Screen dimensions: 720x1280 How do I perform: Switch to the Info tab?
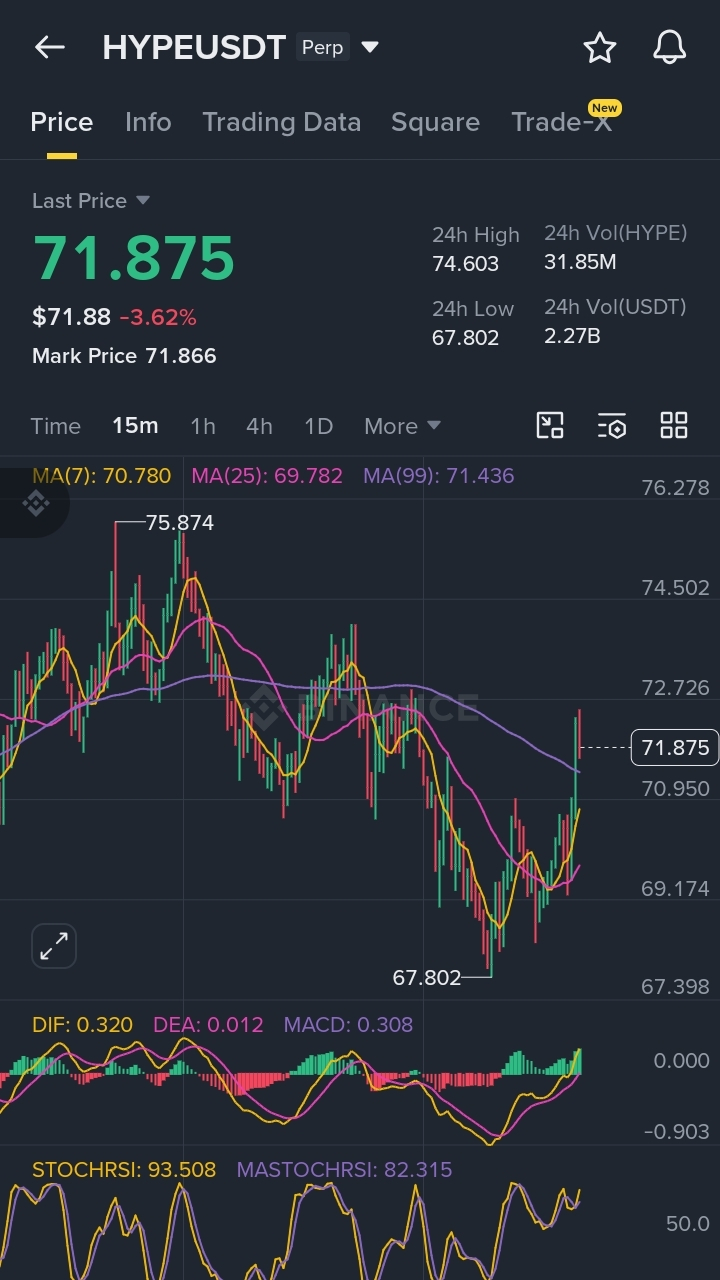148,122
